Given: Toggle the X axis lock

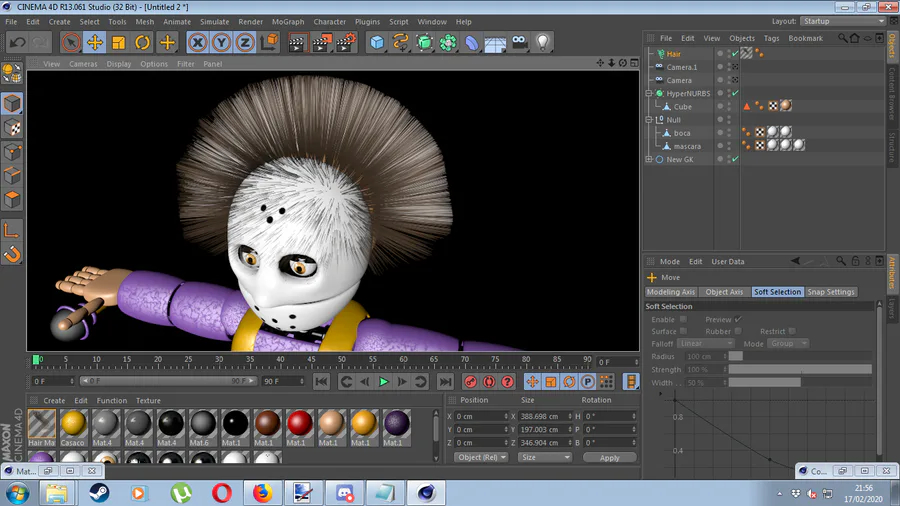Looking at the screenshot, I should 197,42.
